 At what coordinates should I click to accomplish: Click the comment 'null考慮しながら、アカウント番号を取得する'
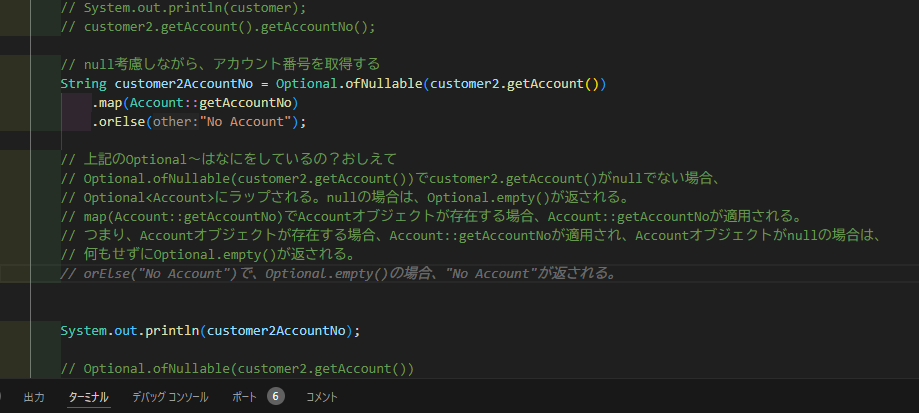(232, 64)
